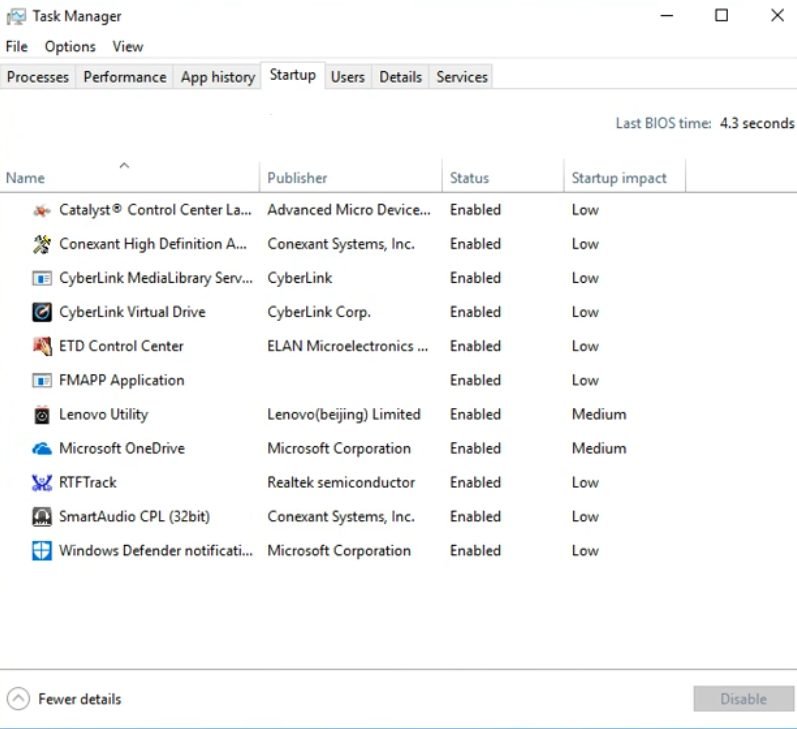Screen dimensions: 797x729
Task: Switch to the Users tab
Action: [348, 77]
